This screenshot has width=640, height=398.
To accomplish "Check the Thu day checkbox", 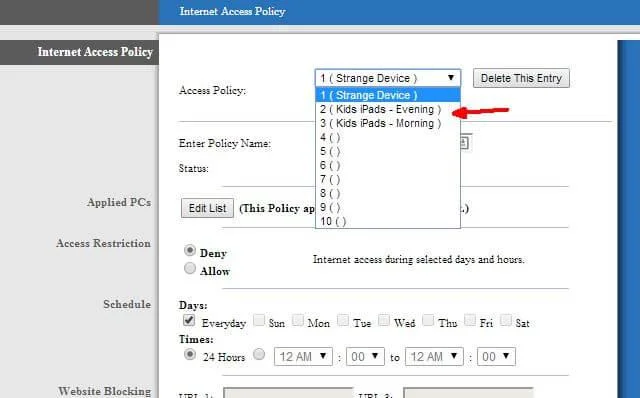I will [428, 320].
